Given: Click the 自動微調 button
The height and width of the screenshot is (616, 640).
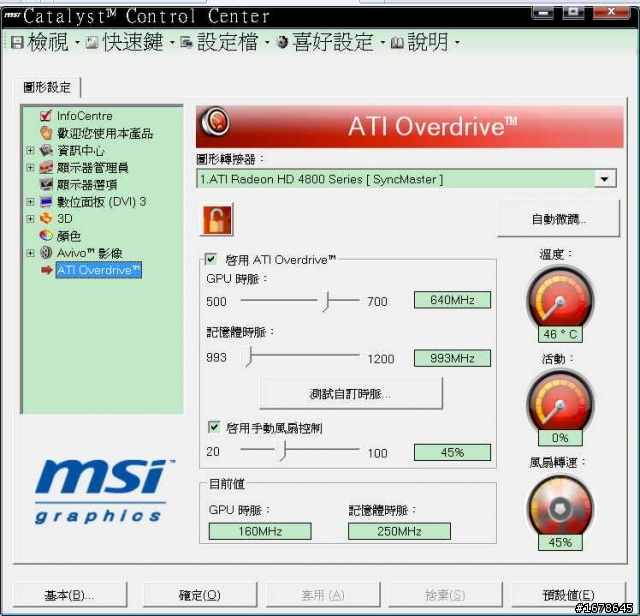Looking at the screenshot, I should click(x=558, y=219).
